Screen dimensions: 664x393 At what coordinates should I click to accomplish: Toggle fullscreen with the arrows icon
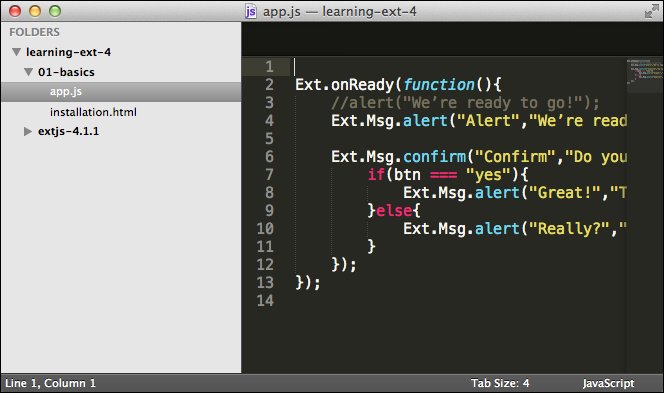(x=651, y=11)
